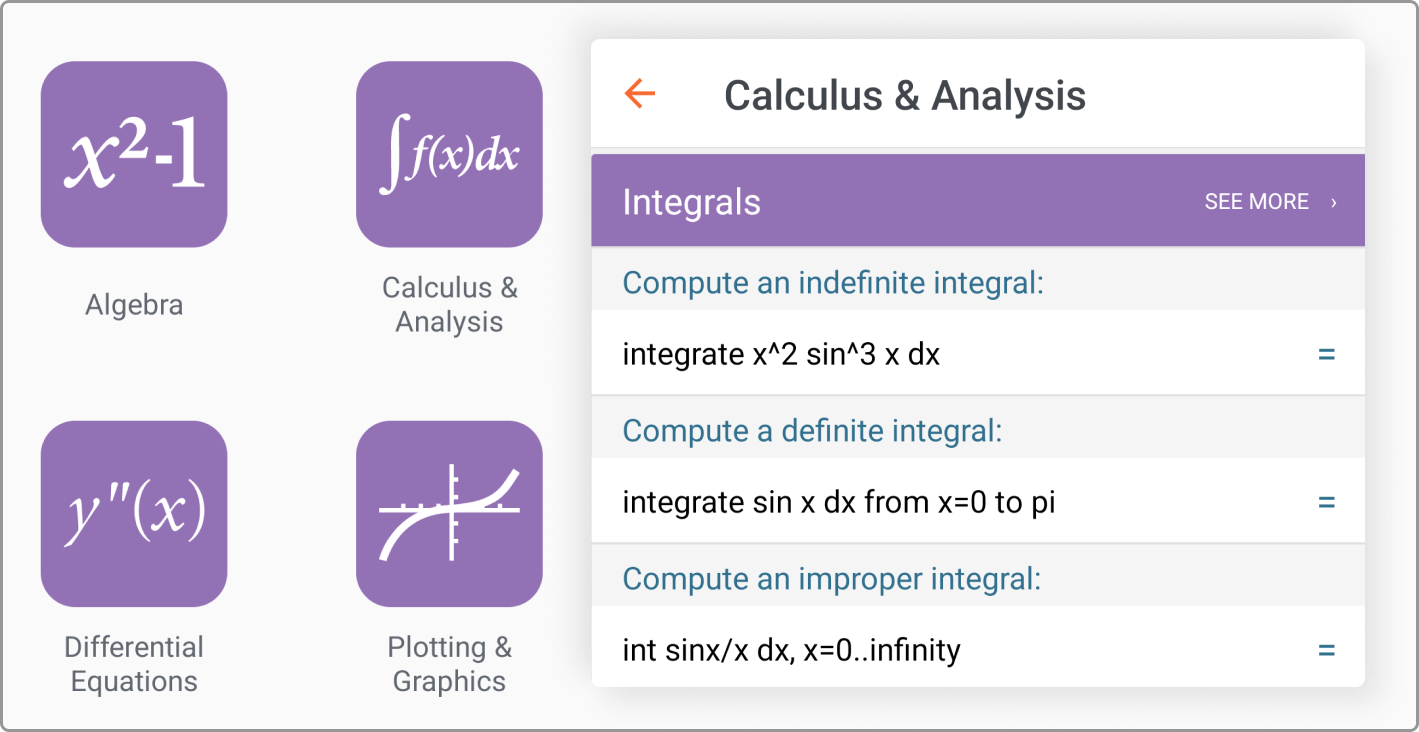The width and height of the screenshot is (1419, 732).
Task: Click the Algebra label
Action: (x=134, y=305)
